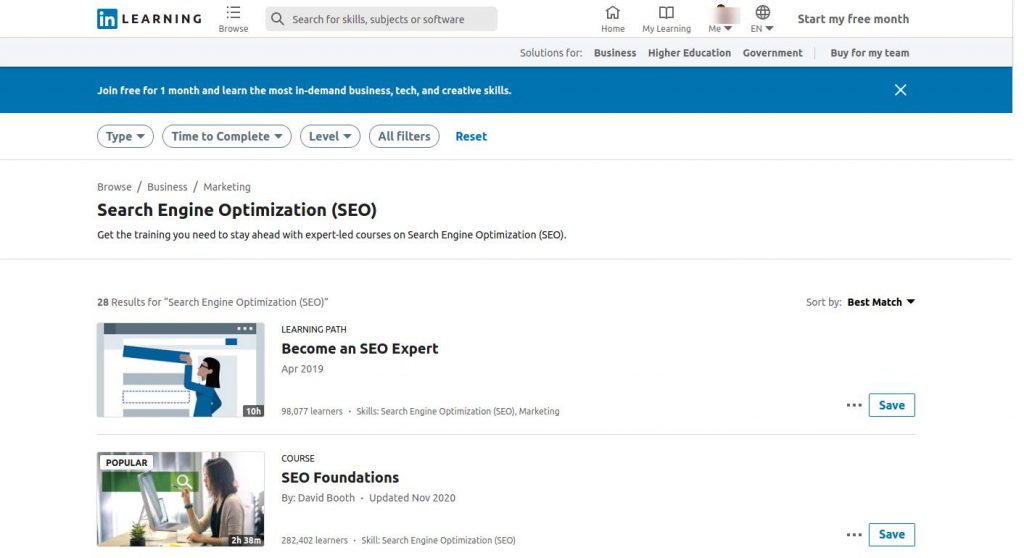Click the '98,077 learners' text
The height and width of the screenshot is (558, 1024).
click(x=312, y=411)
